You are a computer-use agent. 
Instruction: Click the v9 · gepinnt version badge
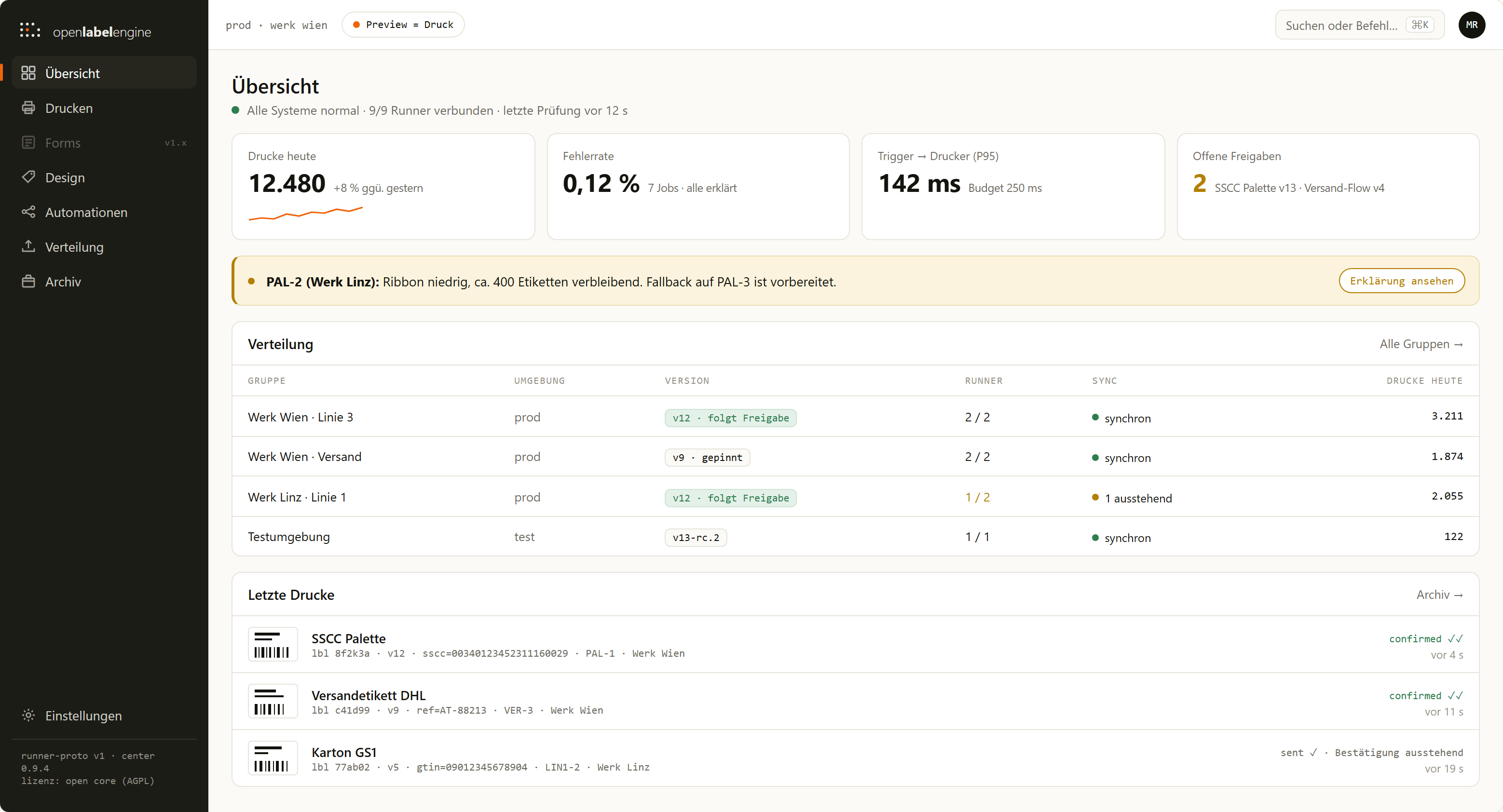point(707,457)
